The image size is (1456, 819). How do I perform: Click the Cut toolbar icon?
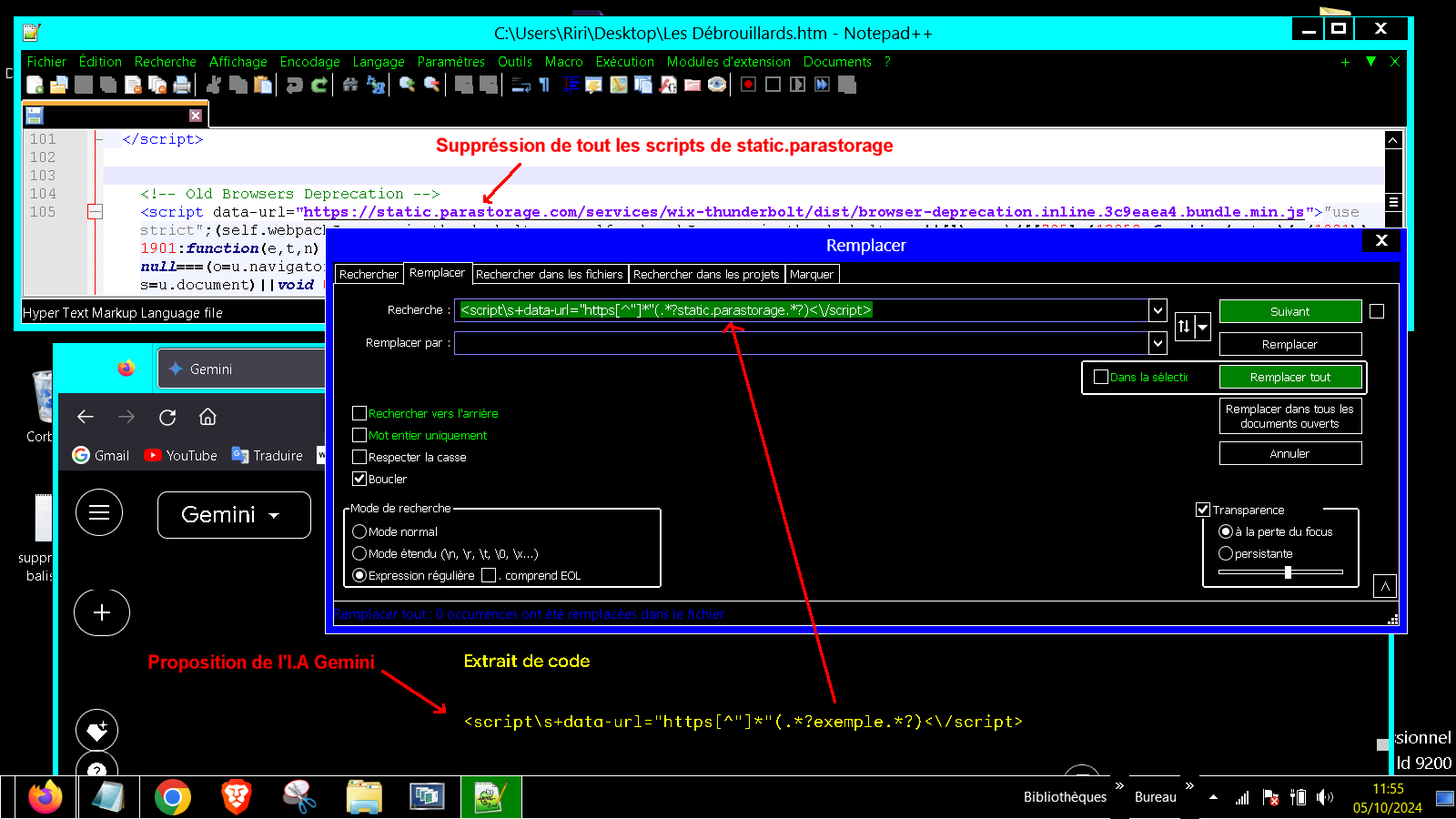(214, 85)
